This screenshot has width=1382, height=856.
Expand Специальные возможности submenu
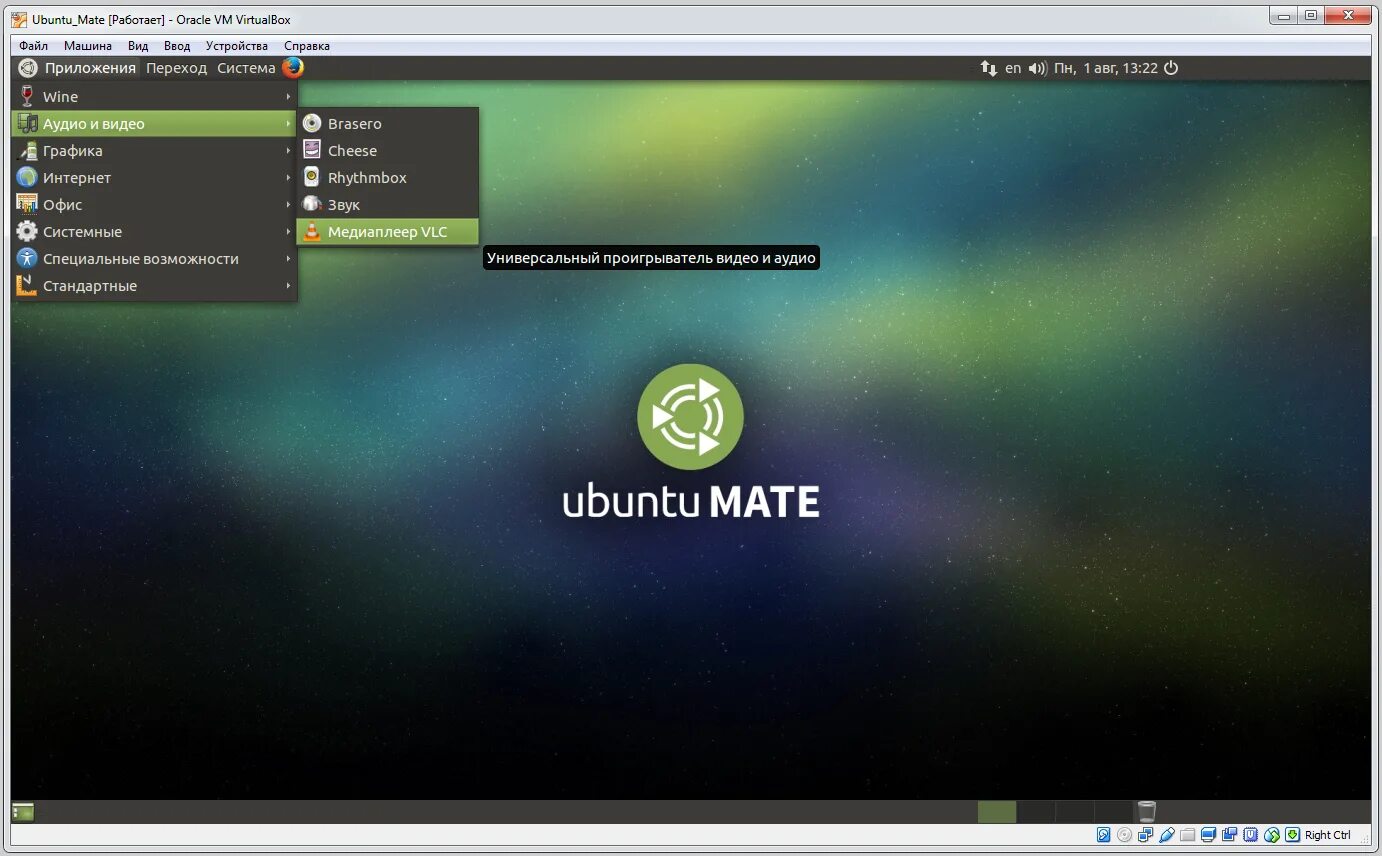(x=155, y=259)
